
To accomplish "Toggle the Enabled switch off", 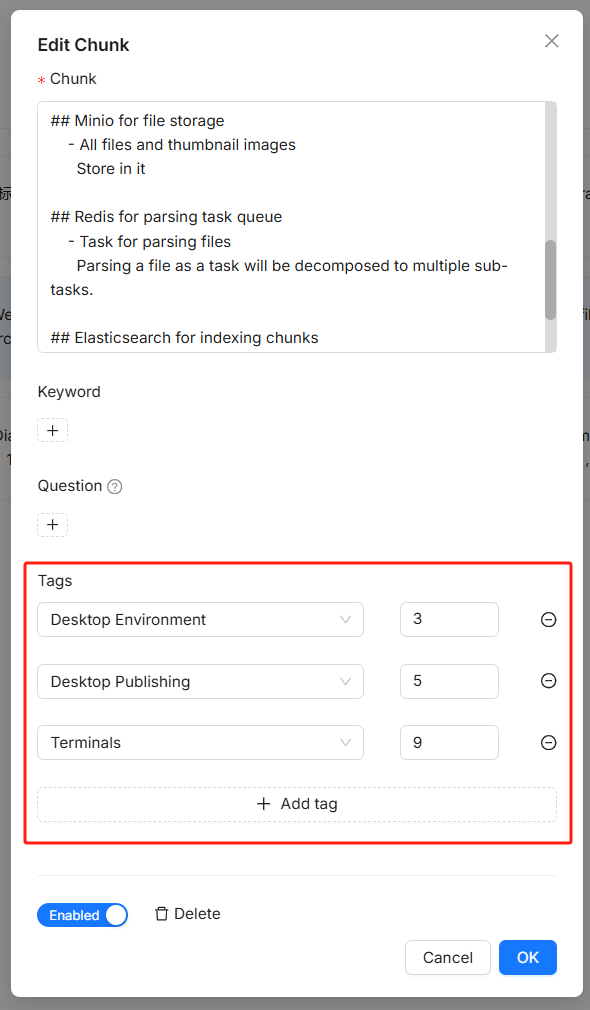I will point(82,915).
